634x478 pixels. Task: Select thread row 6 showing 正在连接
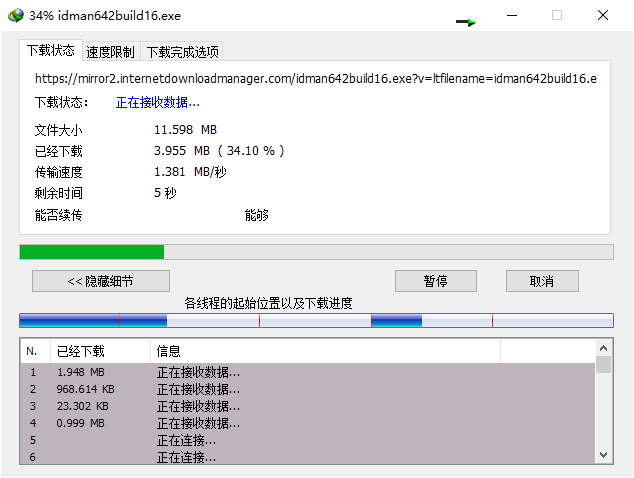click(x=308, y=457)
